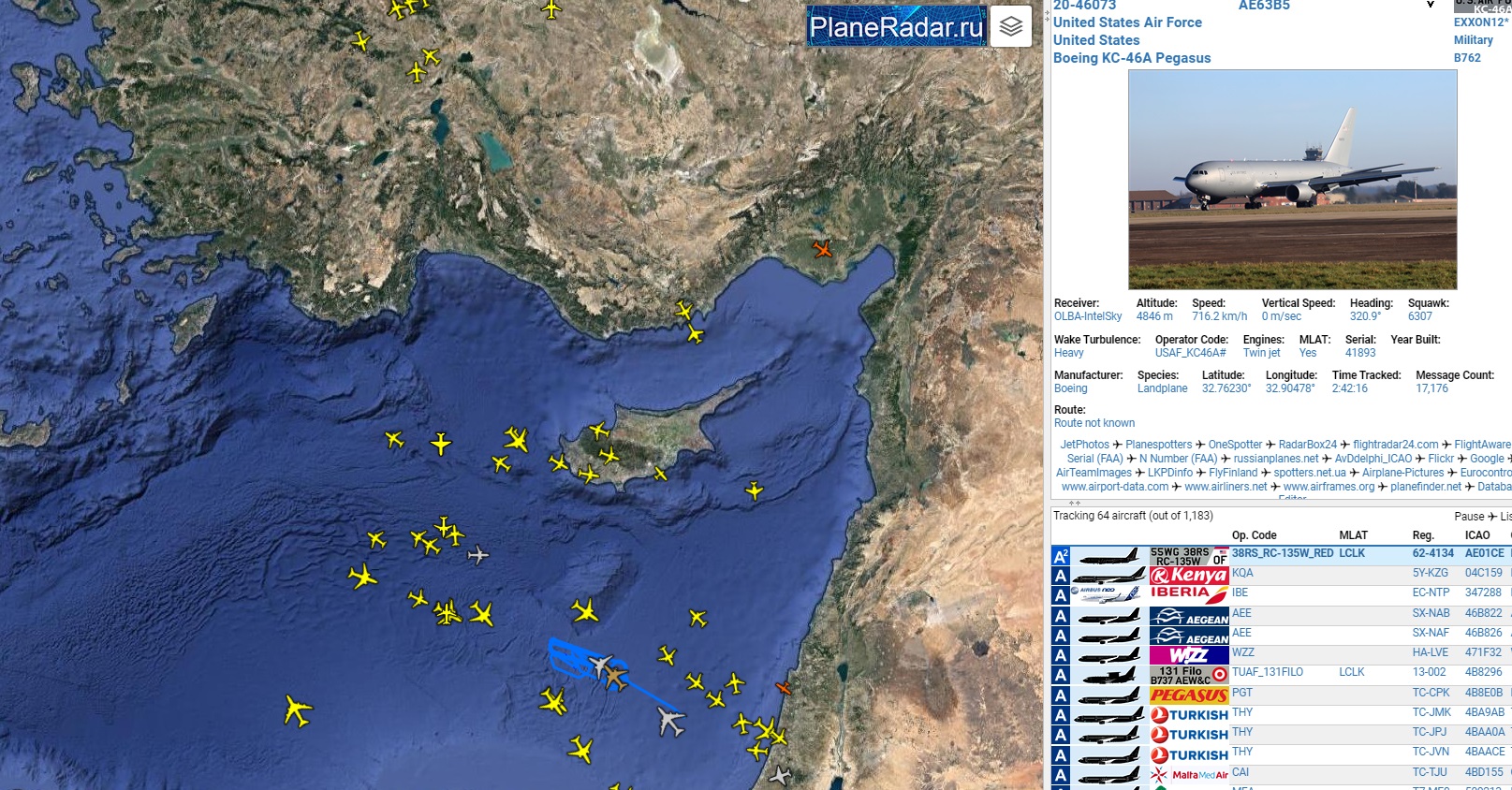Click the Wizz Air logo in the list
The width and height of the screenshot is (1512, 790).
[x=1188, y=654]
